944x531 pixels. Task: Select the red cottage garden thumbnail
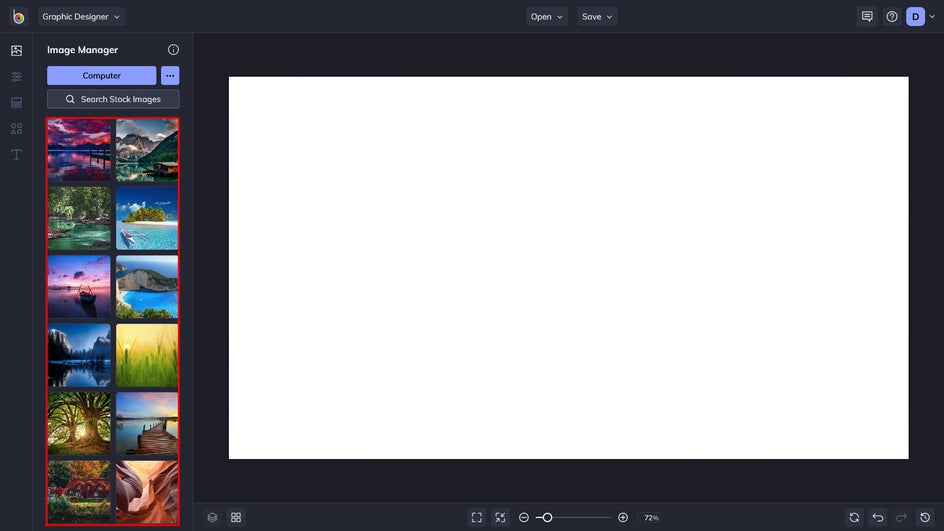coord(79,492)
